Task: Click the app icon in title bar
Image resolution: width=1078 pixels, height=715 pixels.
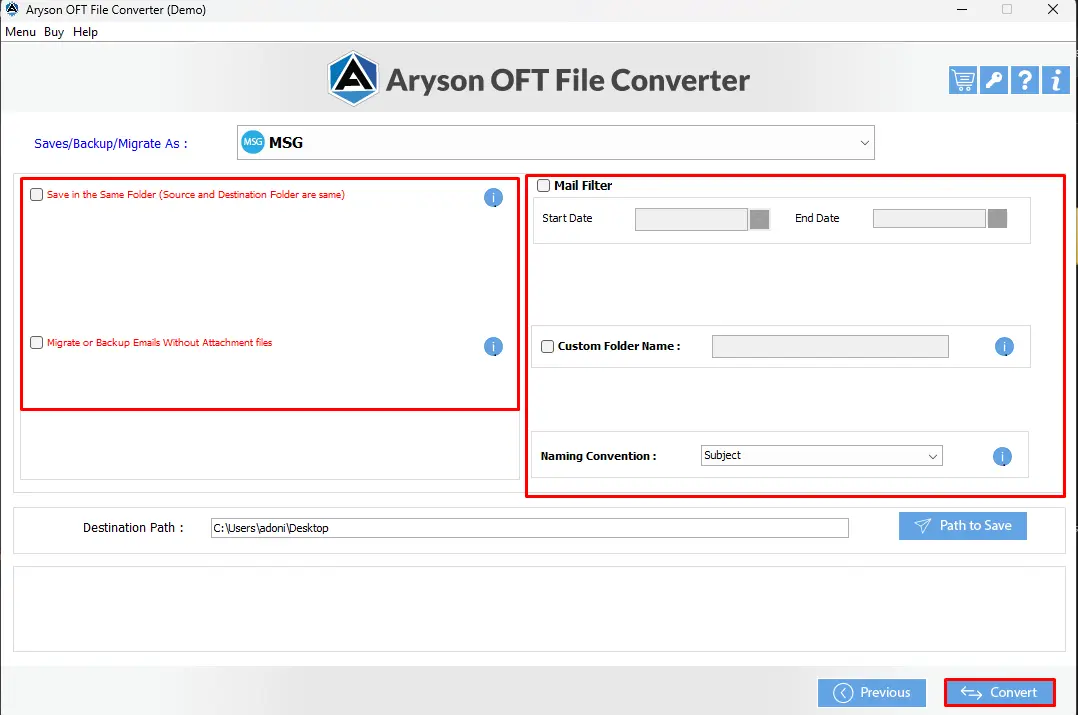Action: 12,10
